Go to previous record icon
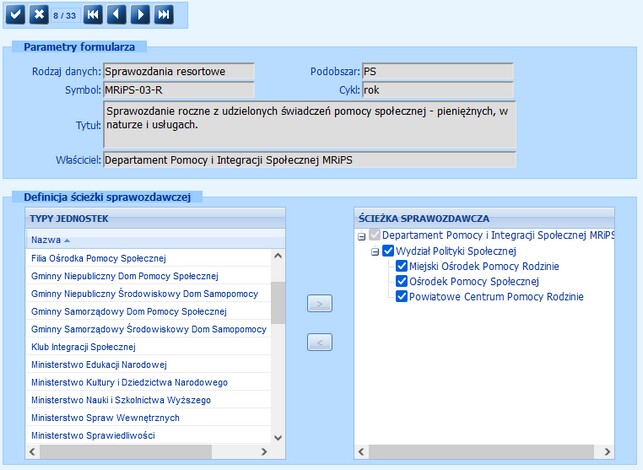The height and width of the screenshot is (470, 643). click(x=117, y=14)
